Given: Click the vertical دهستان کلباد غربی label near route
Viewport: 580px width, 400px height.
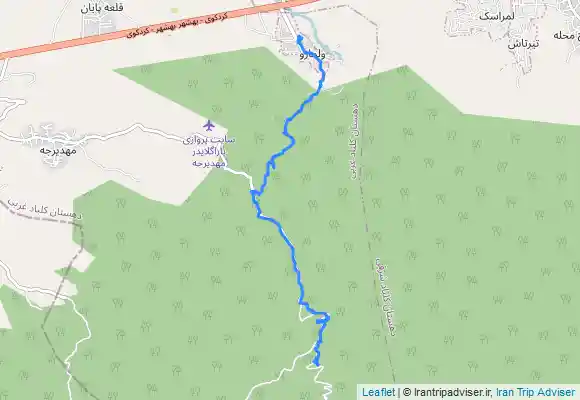Looking at the screenshot, I should coord(355,142).
